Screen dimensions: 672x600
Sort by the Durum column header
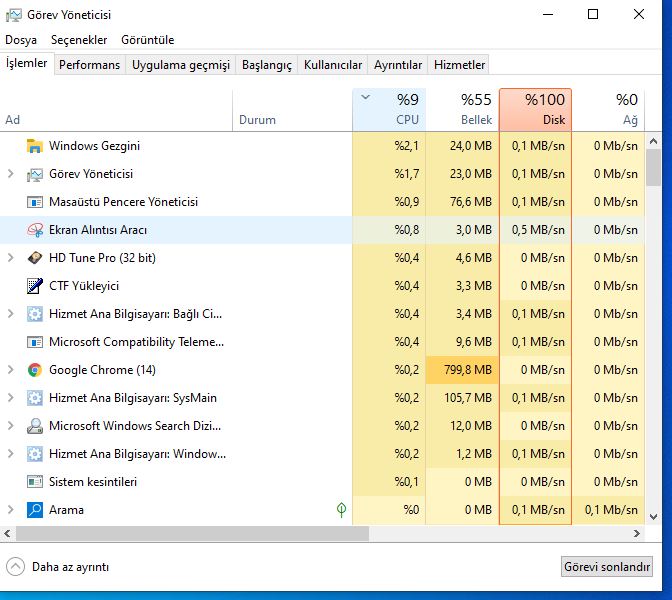coord(292,110)
